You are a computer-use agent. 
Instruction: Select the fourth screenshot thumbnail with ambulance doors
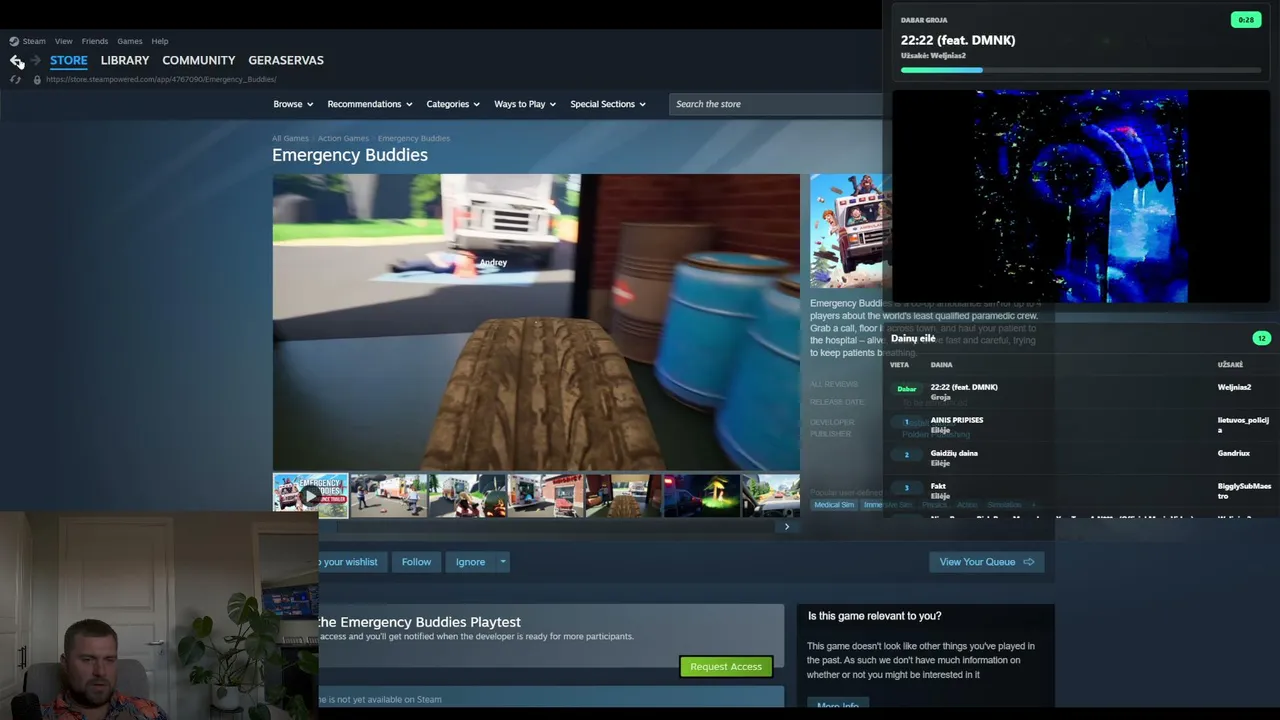545,496
